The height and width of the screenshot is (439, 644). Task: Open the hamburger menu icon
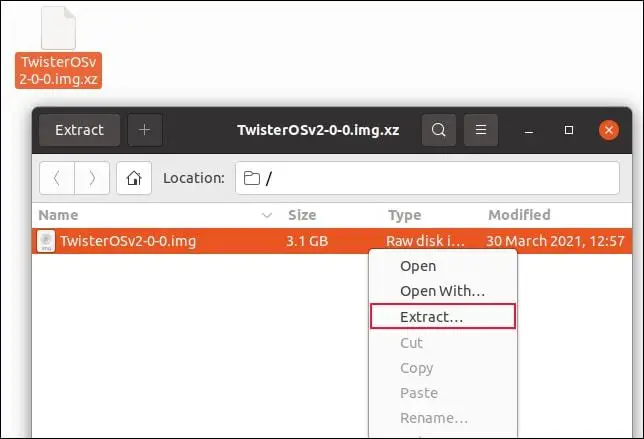481,130
